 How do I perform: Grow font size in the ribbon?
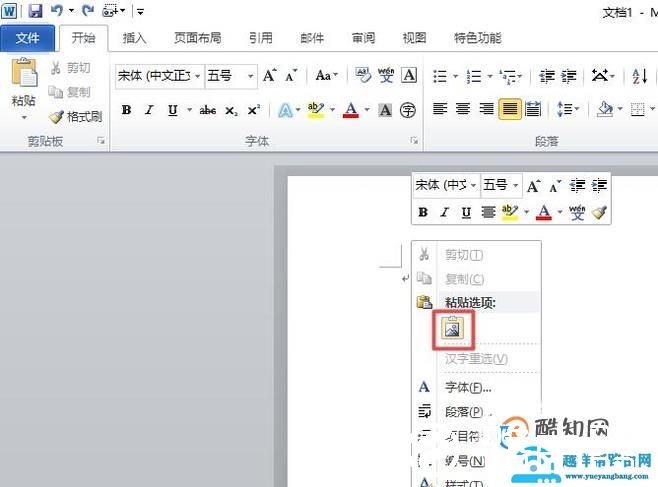click(269, 76)
